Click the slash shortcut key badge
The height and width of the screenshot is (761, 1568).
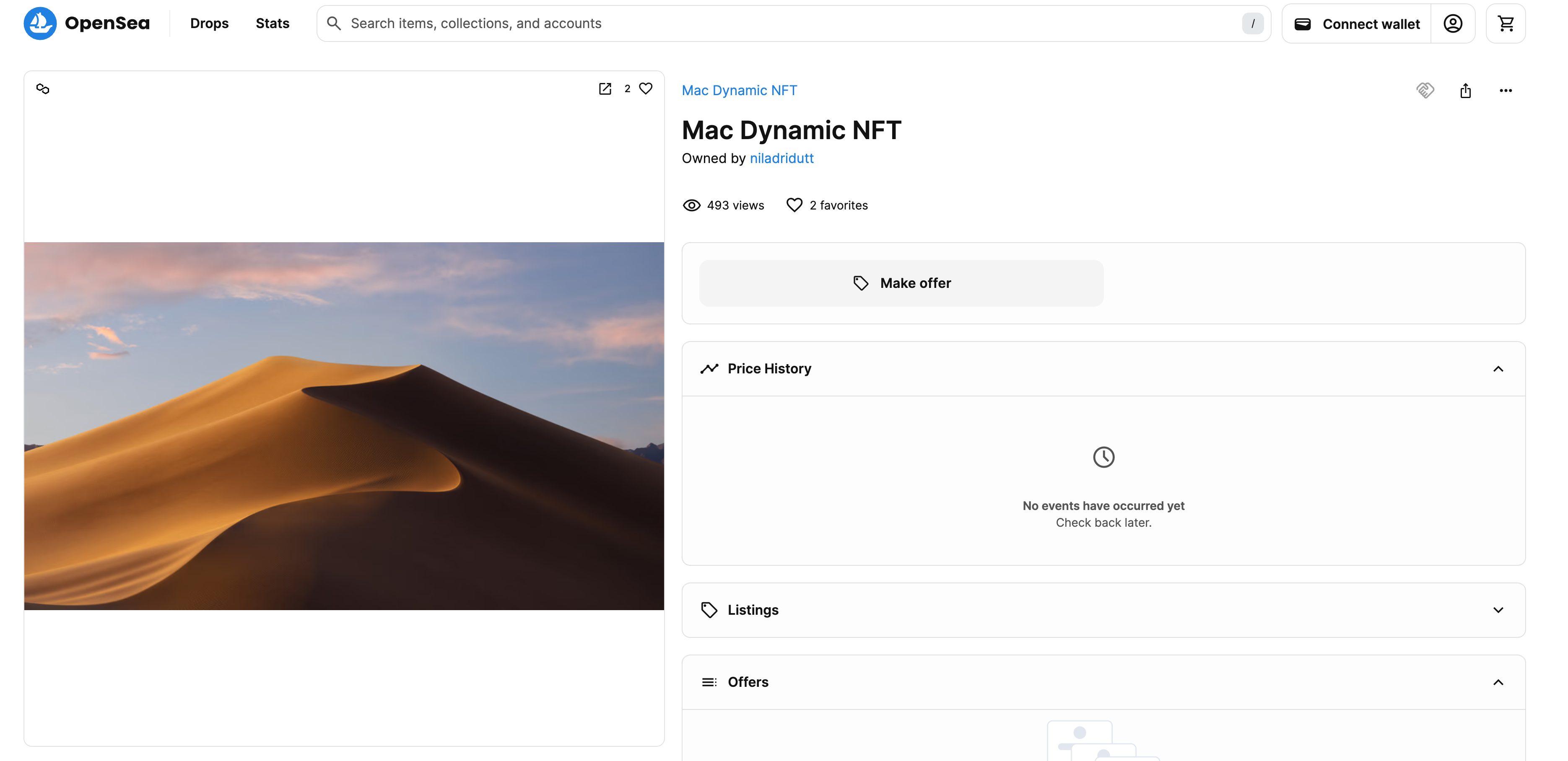point(1253,23)
